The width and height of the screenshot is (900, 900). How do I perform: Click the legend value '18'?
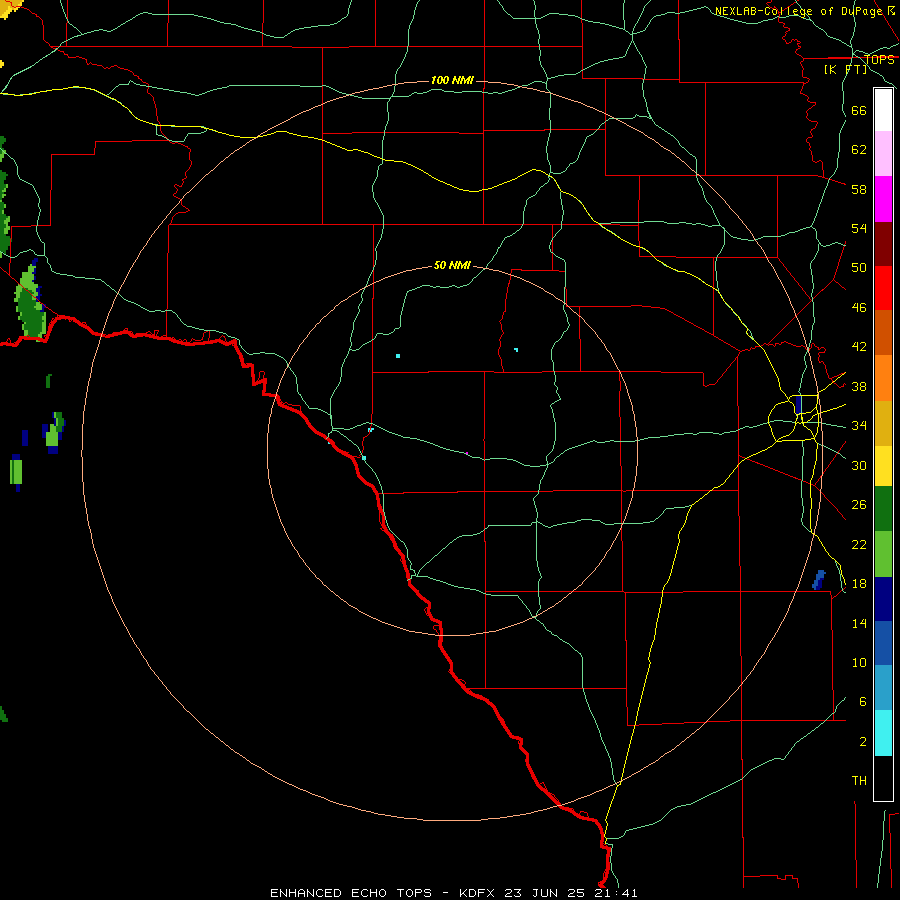(x=859, y=584)
